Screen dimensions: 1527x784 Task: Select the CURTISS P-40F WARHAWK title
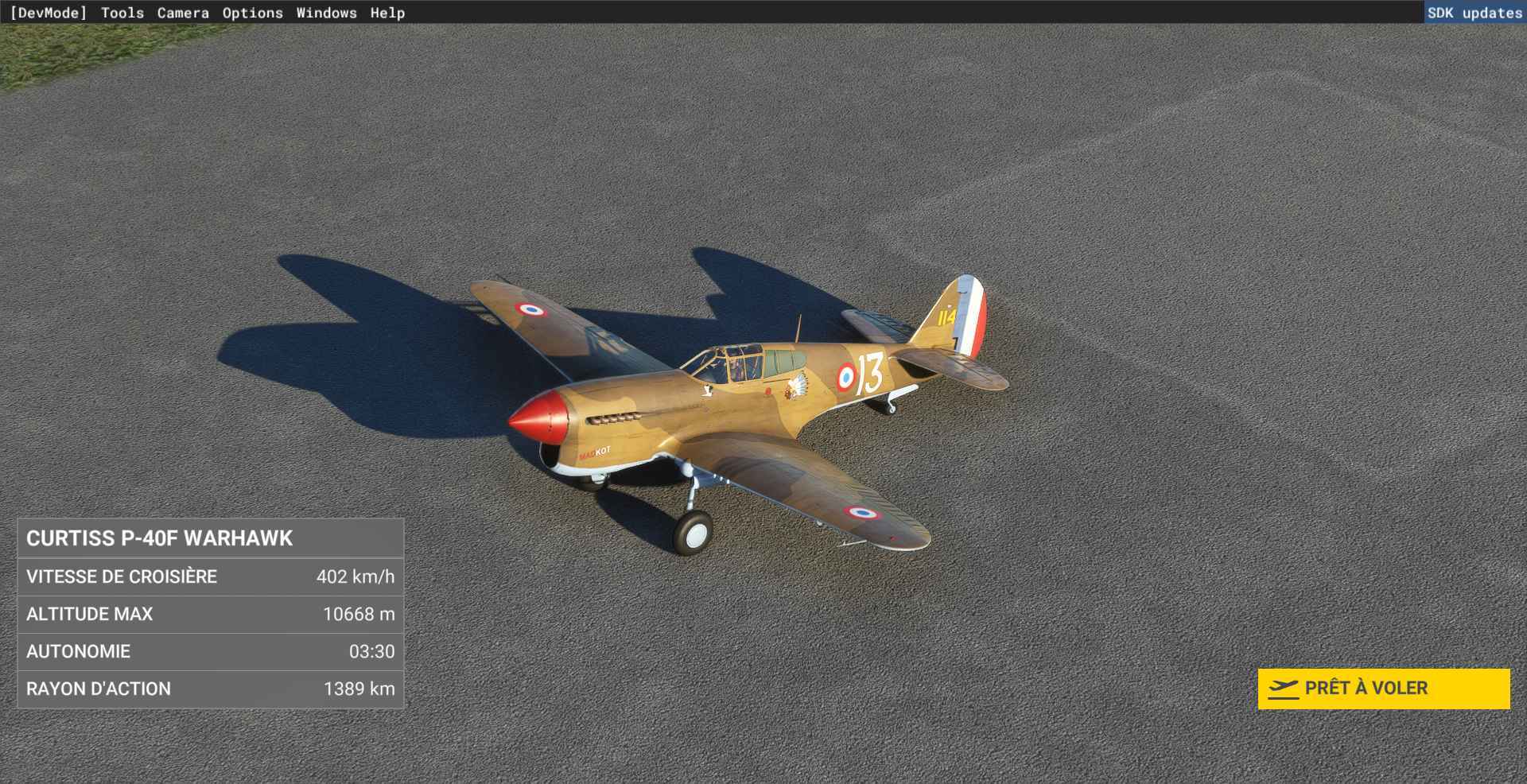pos(160,538)
